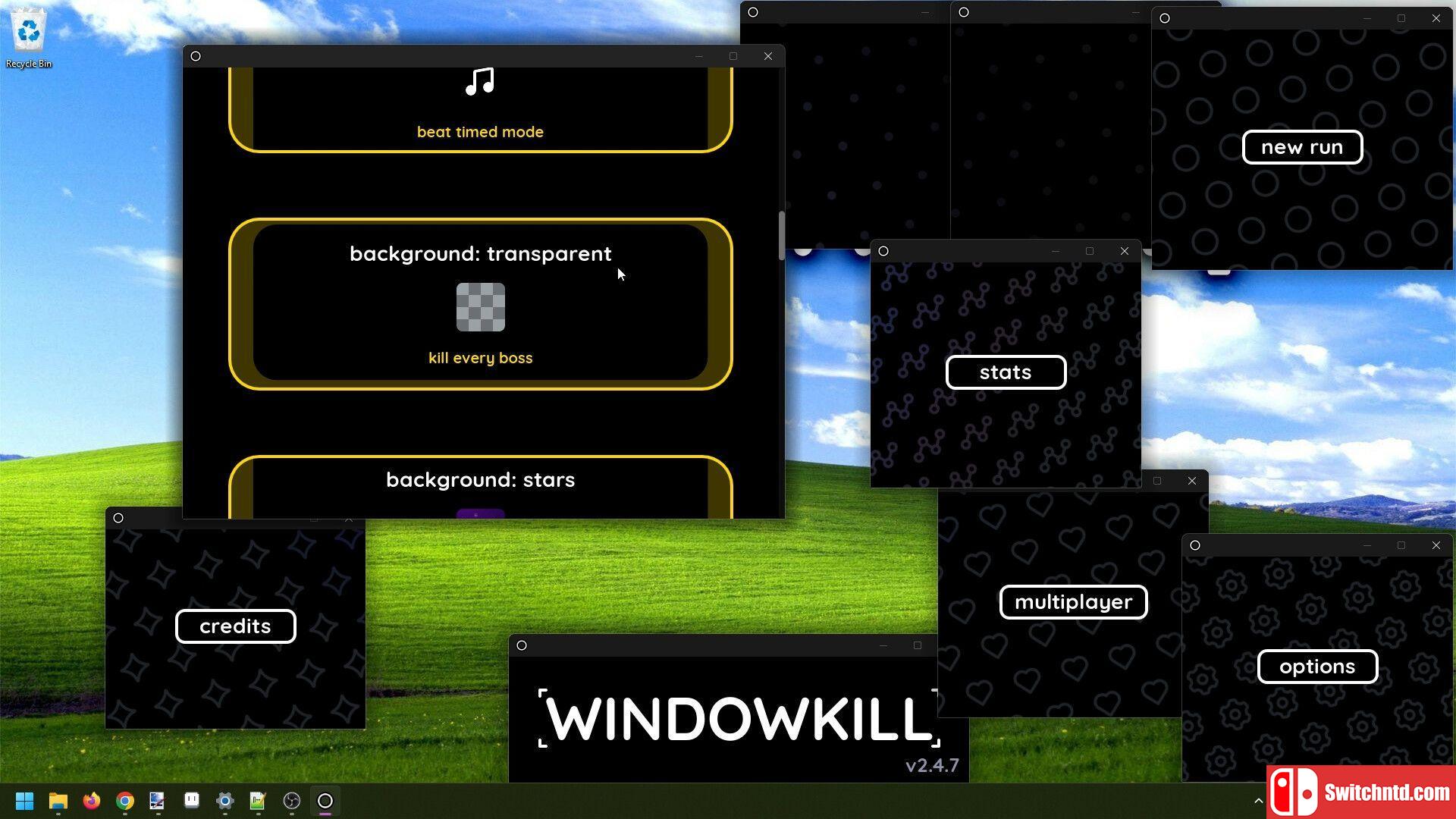Screen dimensions: 1456x819
Task: Select the options menu item
Action: click(1317, 666)
